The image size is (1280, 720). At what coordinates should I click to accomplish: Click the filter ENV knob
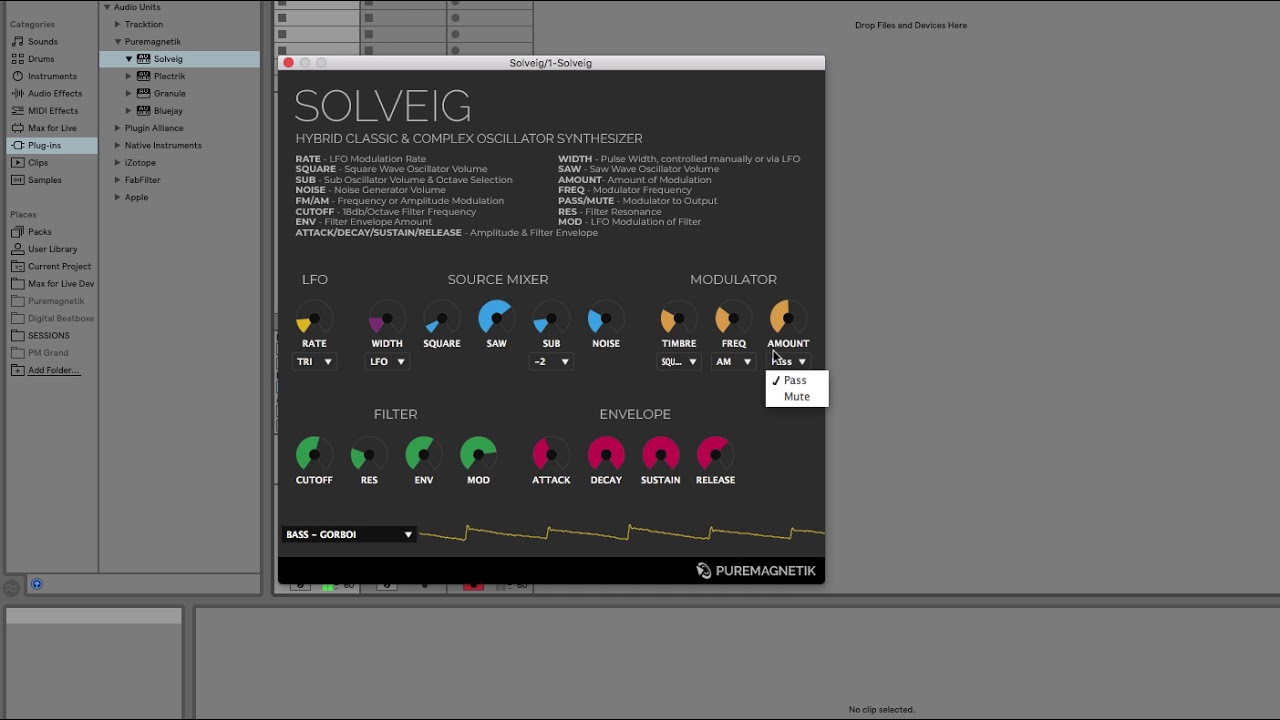point(423,454)
